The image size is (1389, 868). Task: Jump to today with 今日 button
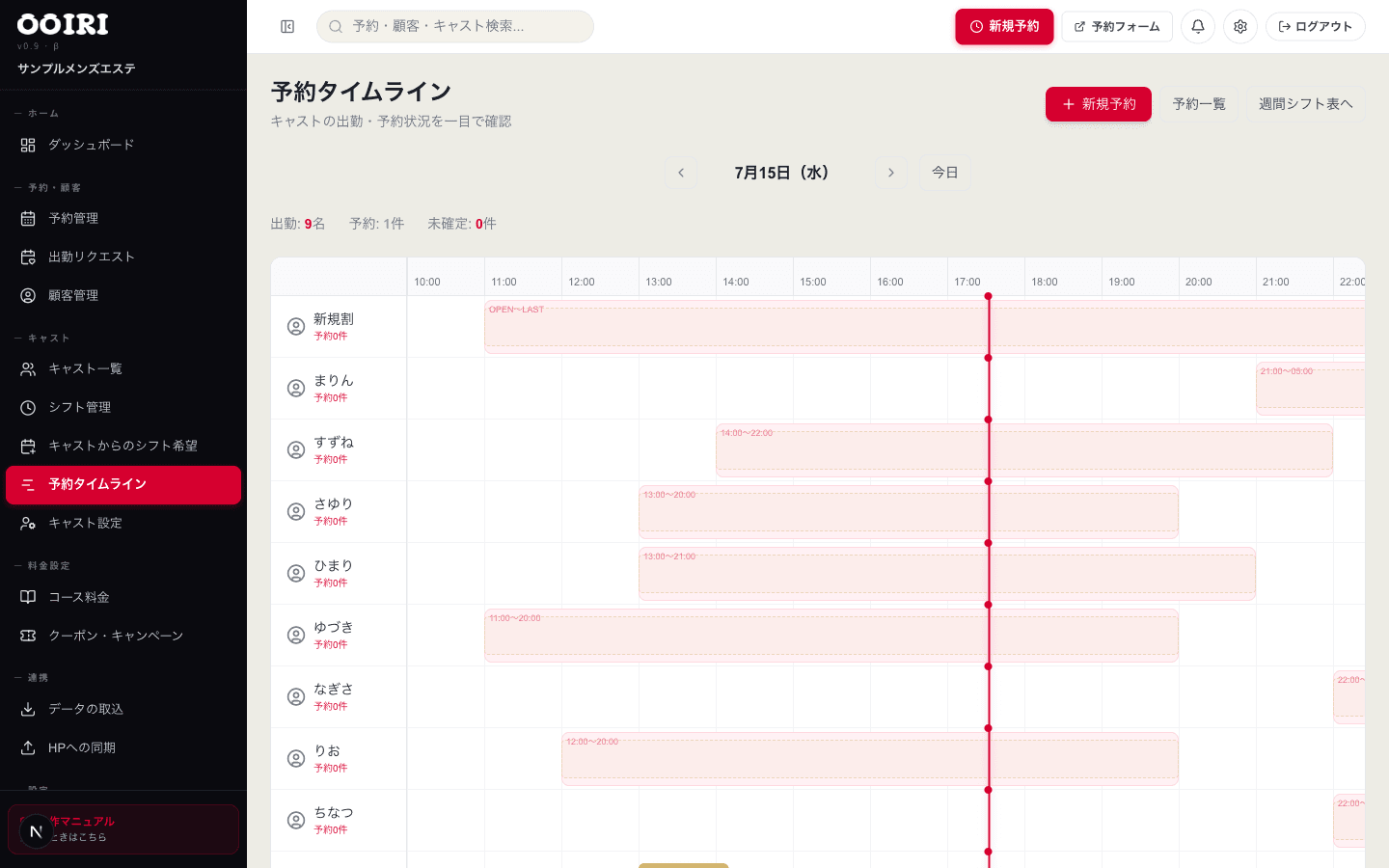coord(944,173)
